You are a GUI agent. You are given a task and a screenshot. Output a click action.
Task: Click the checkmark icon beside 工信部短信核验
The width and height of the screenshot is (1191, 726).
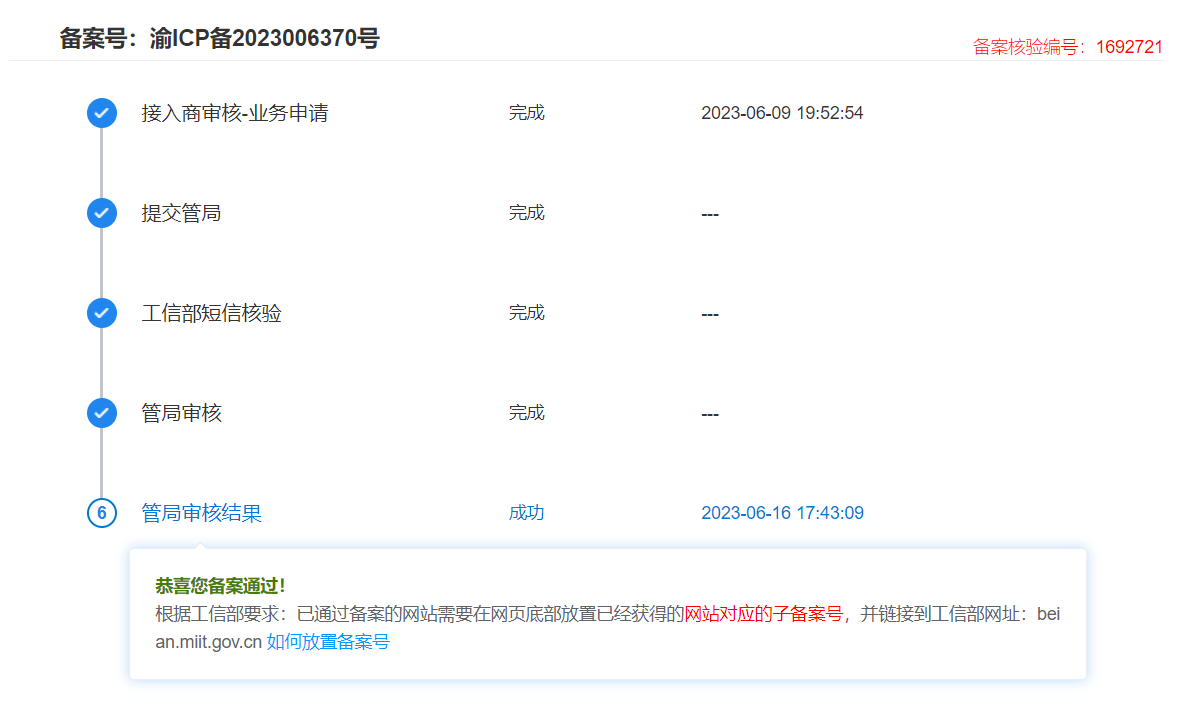tap(102, 313)
